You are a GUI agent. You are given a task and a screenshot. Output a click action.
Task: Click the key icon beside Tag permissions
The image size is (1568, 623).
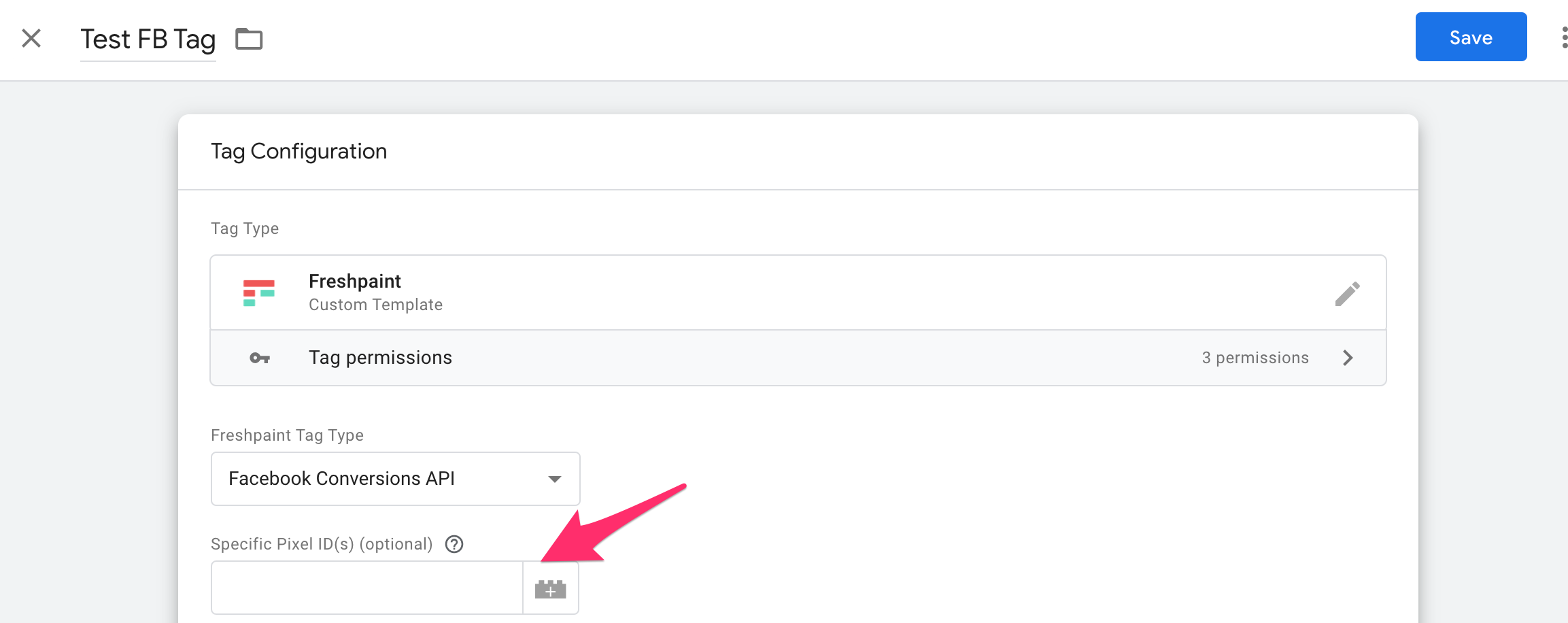[260, 358]
